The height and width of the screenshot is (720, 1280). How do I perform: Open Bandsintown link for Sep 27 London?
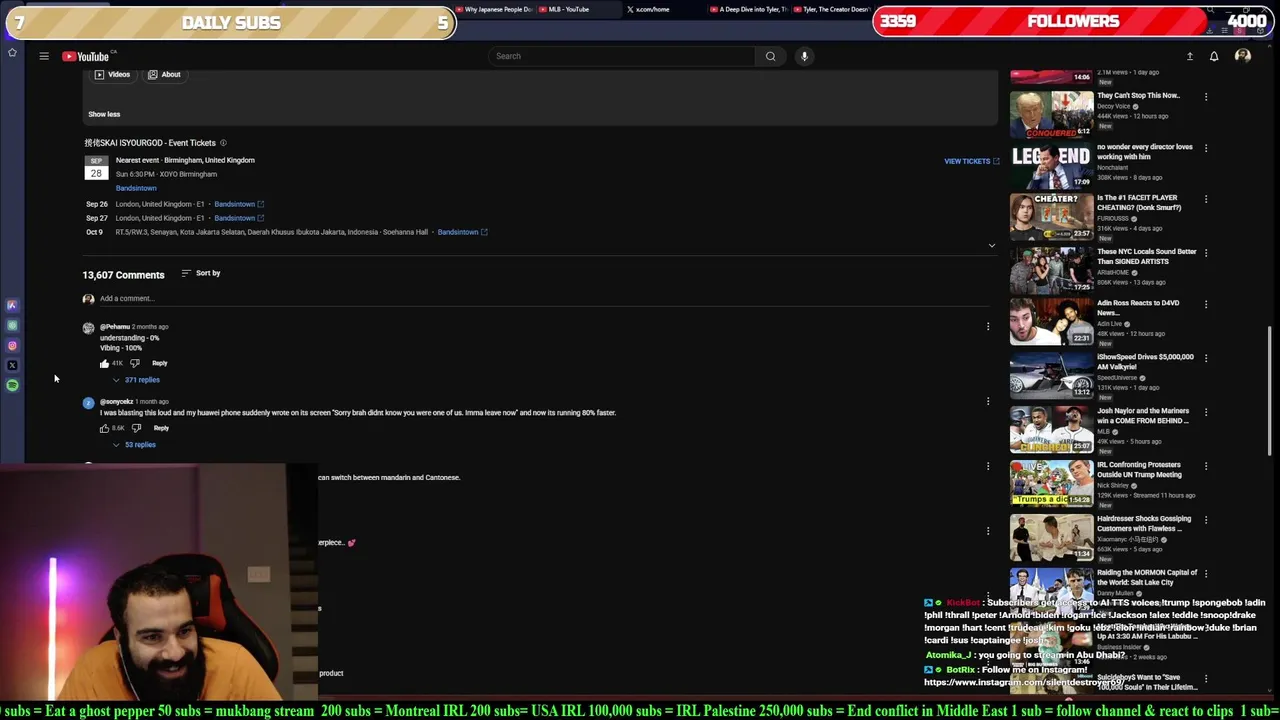[x=239, y=218]
